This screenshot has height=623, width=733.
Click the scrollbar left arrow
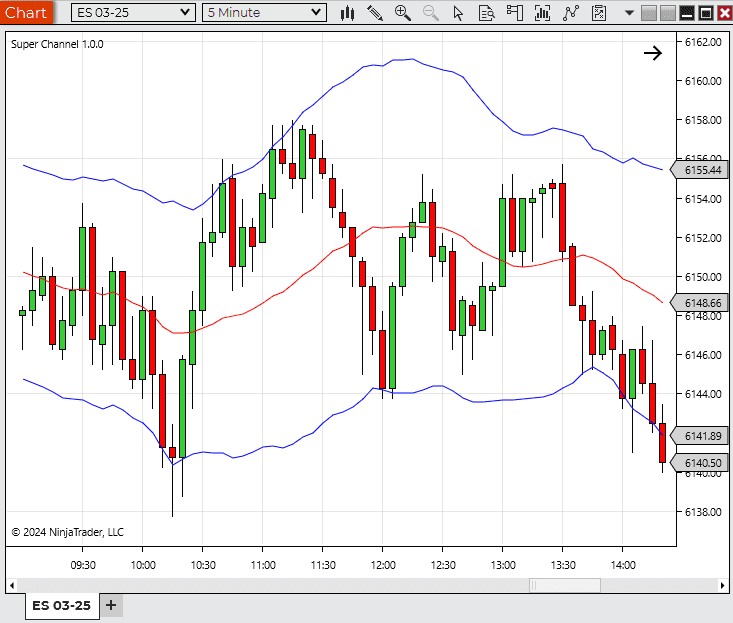click(12, 585)
